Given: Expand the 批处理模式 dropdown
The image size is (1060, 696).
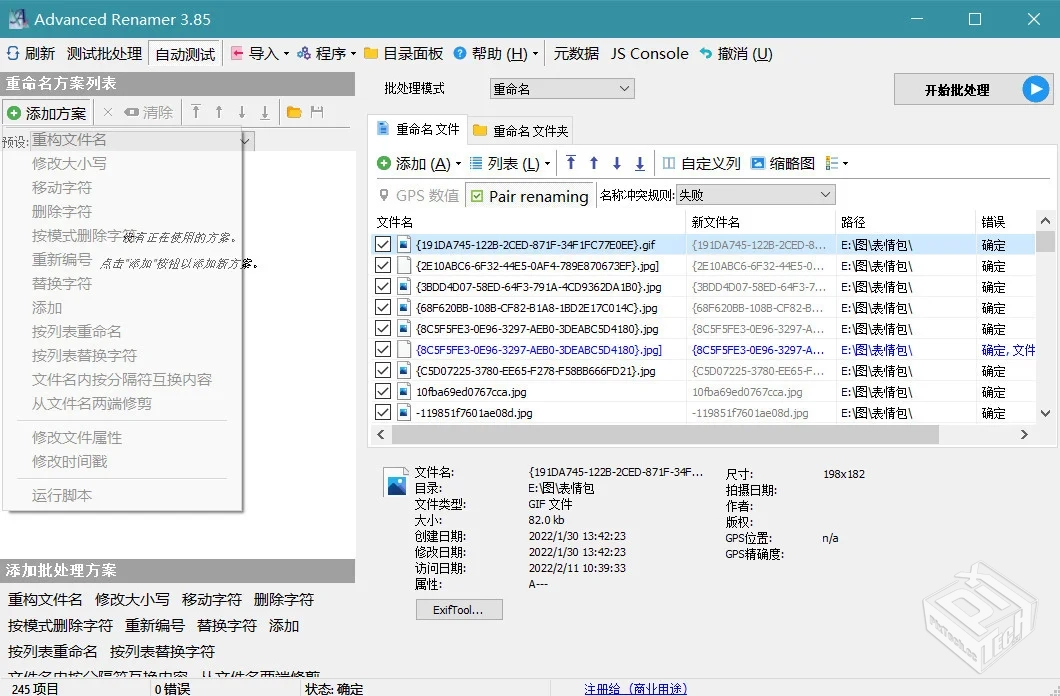Looking at the screenshot, I should pos(562,89).
